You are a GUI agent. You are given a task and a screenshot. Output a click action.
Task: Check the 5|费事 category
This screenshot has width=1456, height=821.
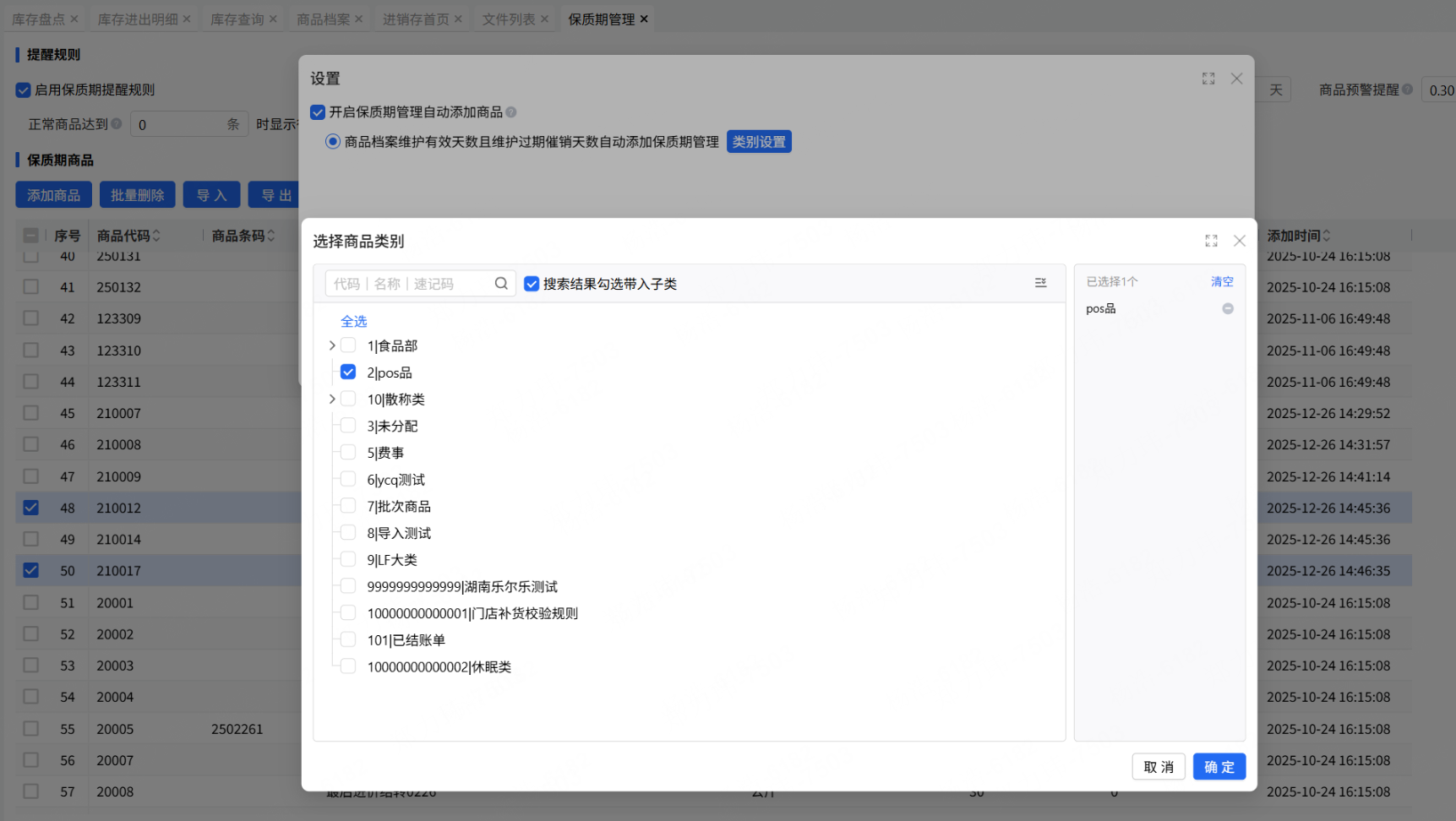(x=348, y=453)
